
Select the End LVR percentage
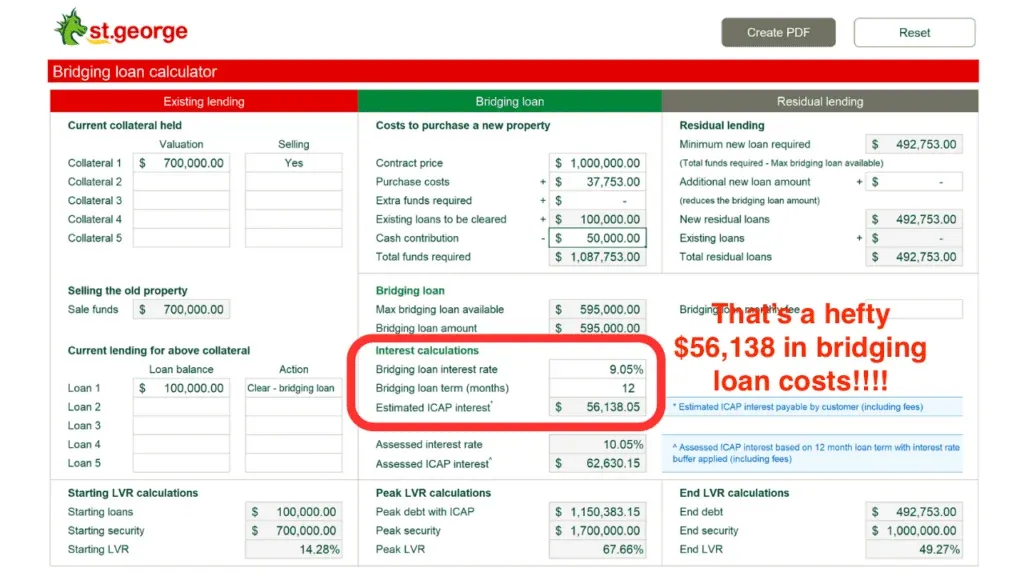point(914,549)
